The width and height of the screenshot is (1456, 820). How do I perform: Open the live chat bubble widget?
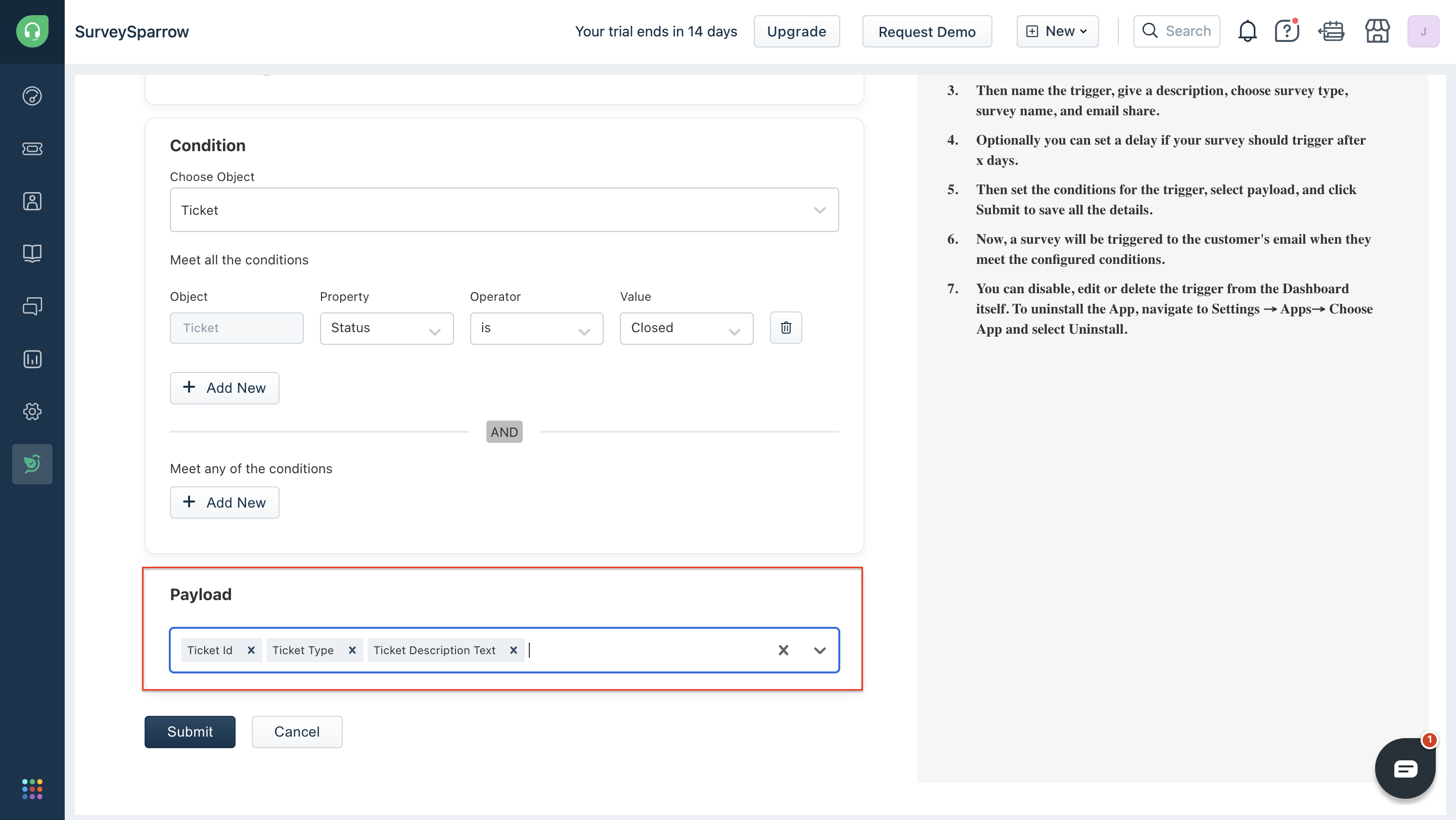pyautogui.click(x=1404, y=768)
